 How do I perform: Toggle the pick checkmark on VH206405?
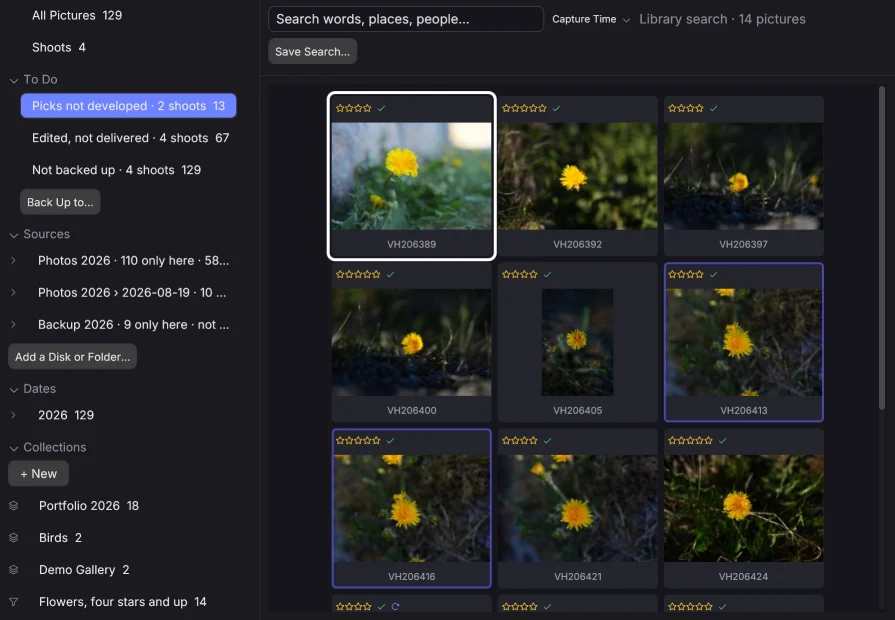[547, 274]
